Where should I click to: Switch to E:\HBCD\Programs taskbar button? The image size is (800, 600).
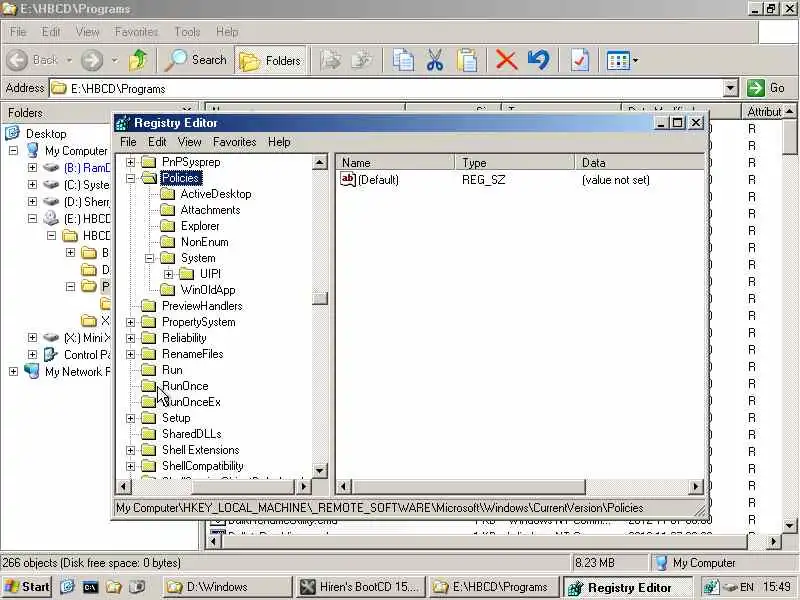(492, 587)
